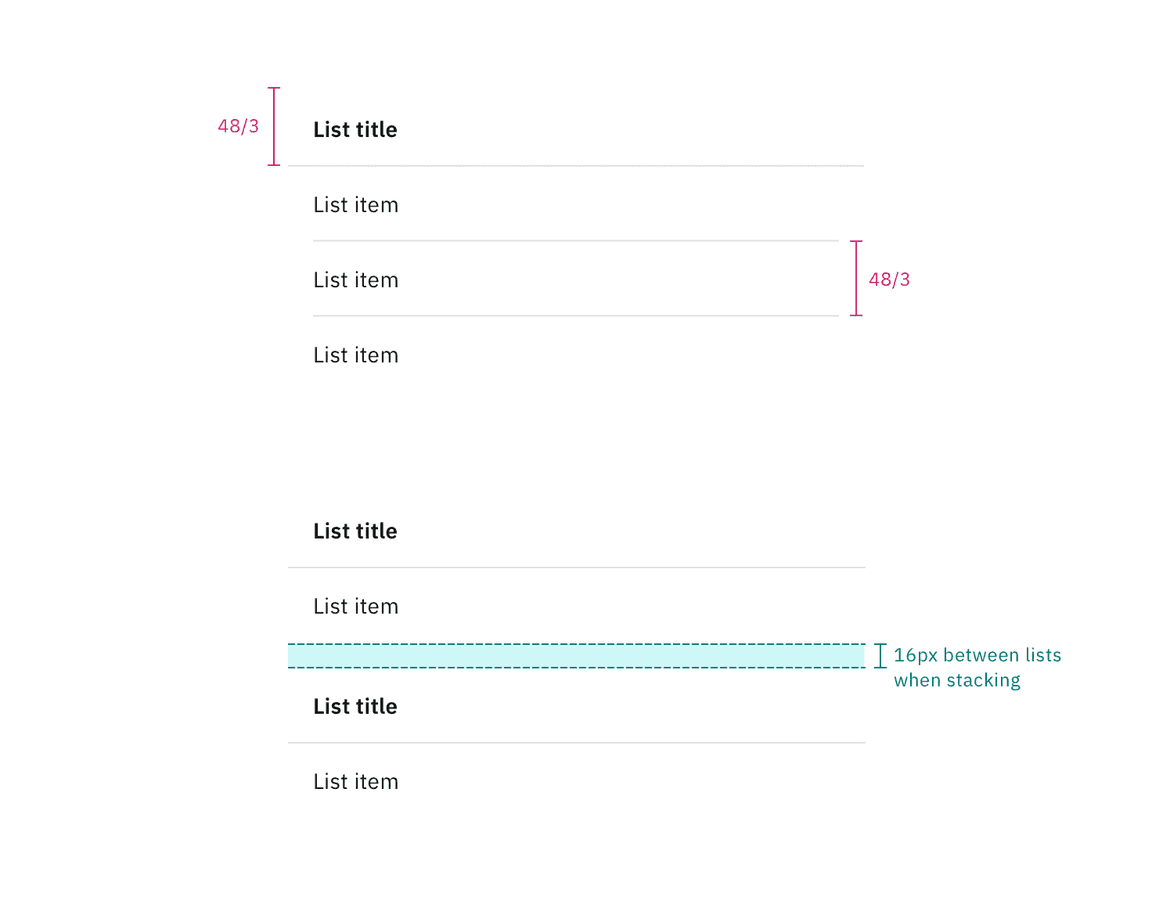
Task: Click the "List title" heading below the teal band
Action: click(355, 707)
